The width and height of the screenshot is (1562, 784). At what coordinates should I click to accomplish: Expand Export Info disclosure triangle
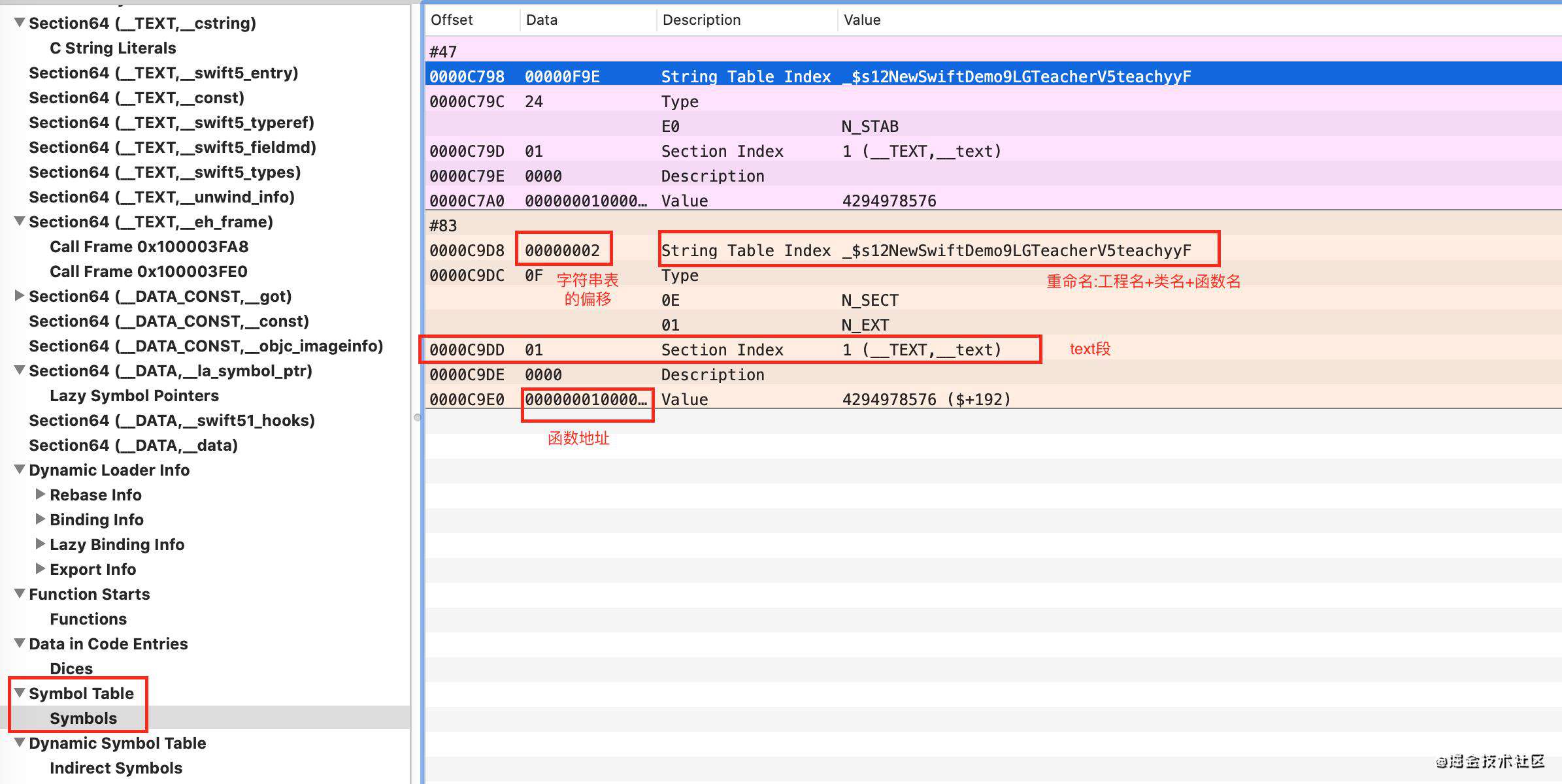[x=41, y=569]
